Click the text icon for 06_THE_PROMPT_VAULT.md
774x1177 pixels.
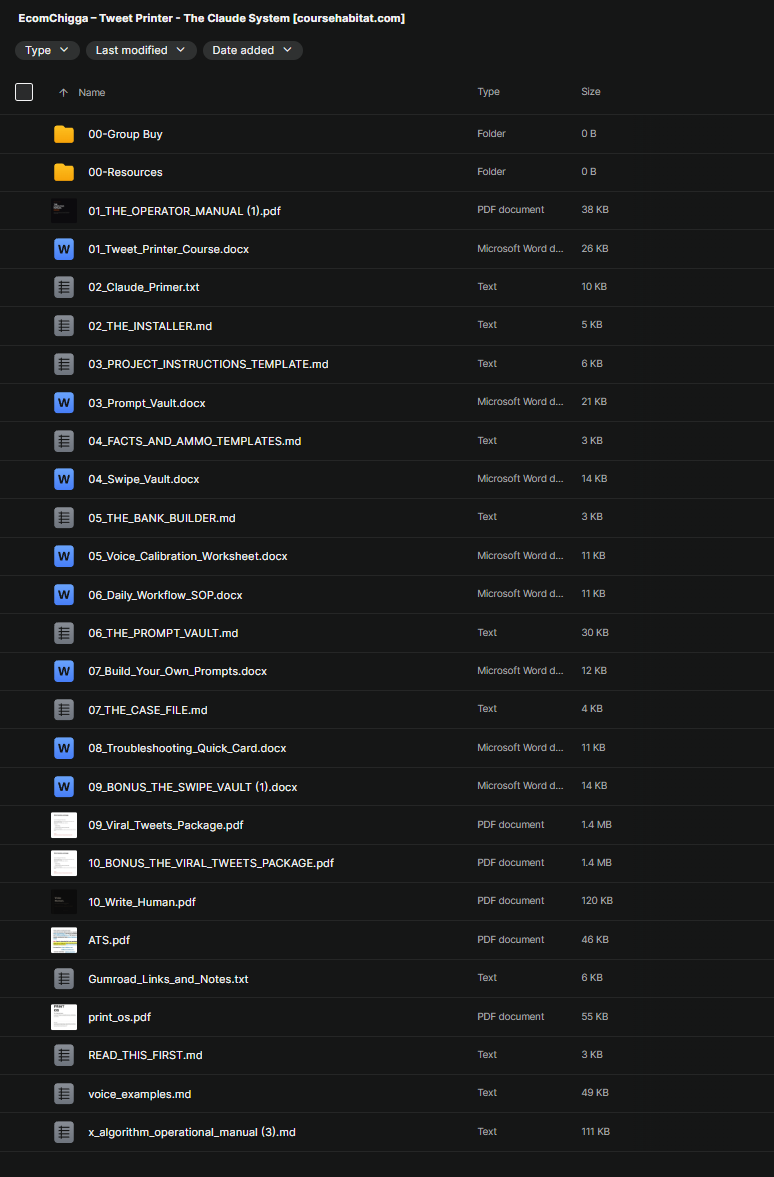pyautogui.click(x=64, y=633)
